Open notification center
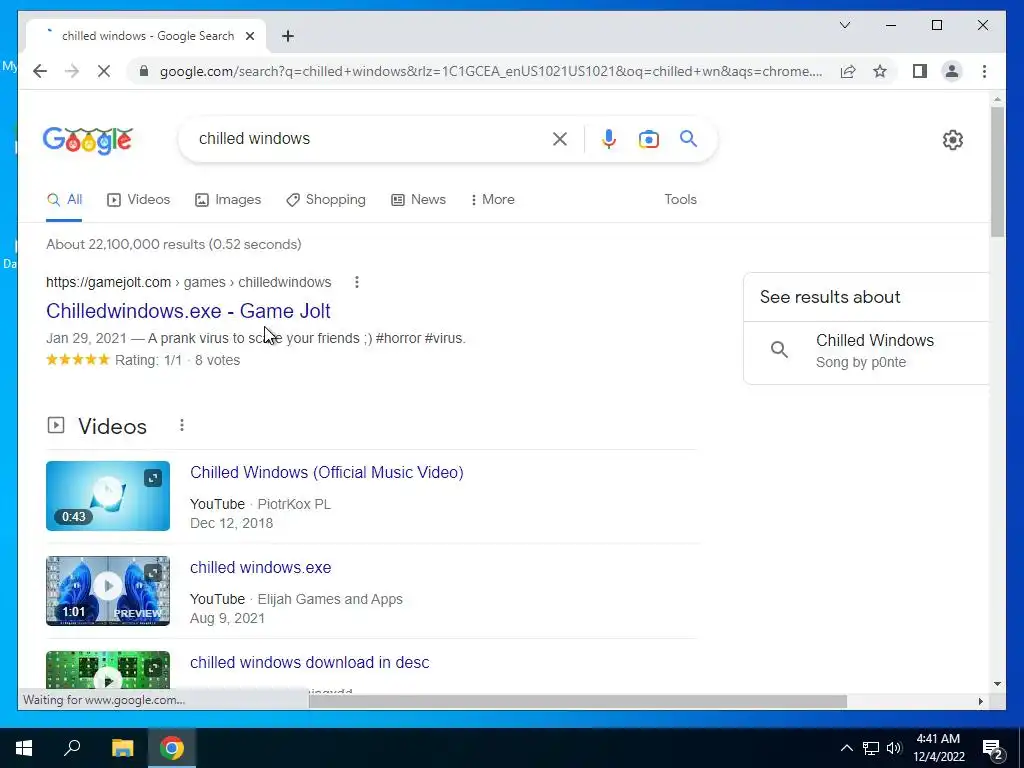The image size is (1024, 768). [x=993, y=749]
